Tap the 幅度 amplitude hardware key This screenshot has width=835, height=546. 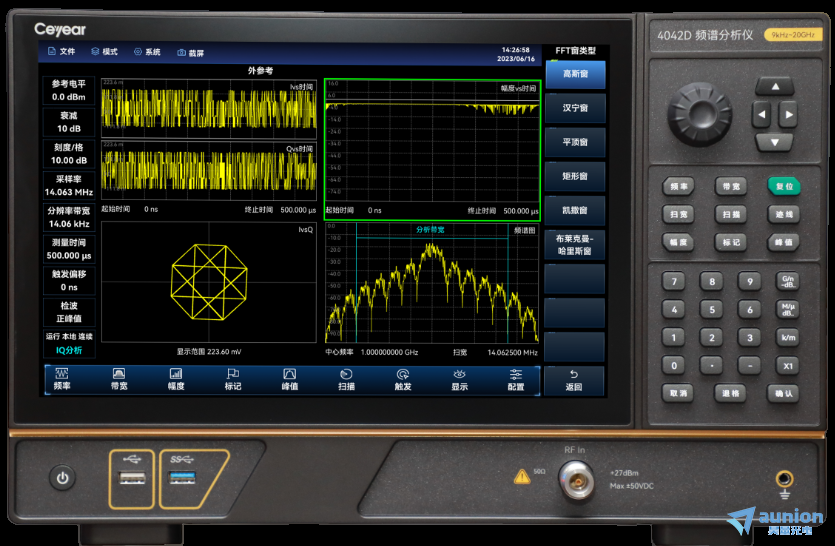(678, 242)
